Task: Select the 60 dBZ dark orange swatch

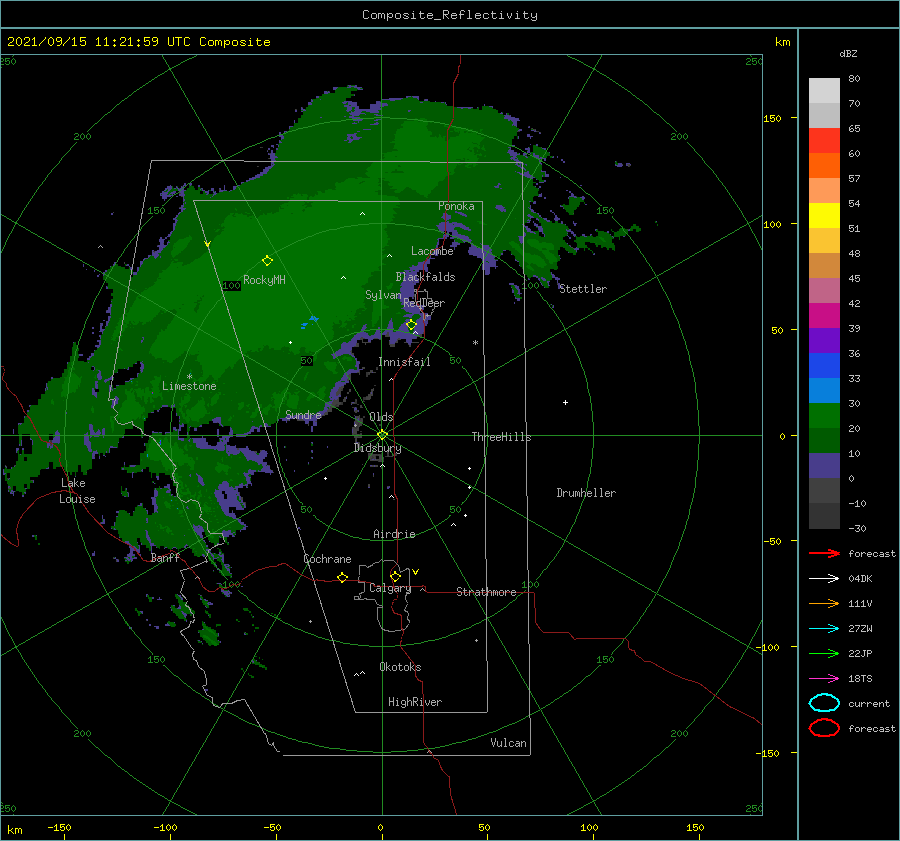Action: [824, 165]
